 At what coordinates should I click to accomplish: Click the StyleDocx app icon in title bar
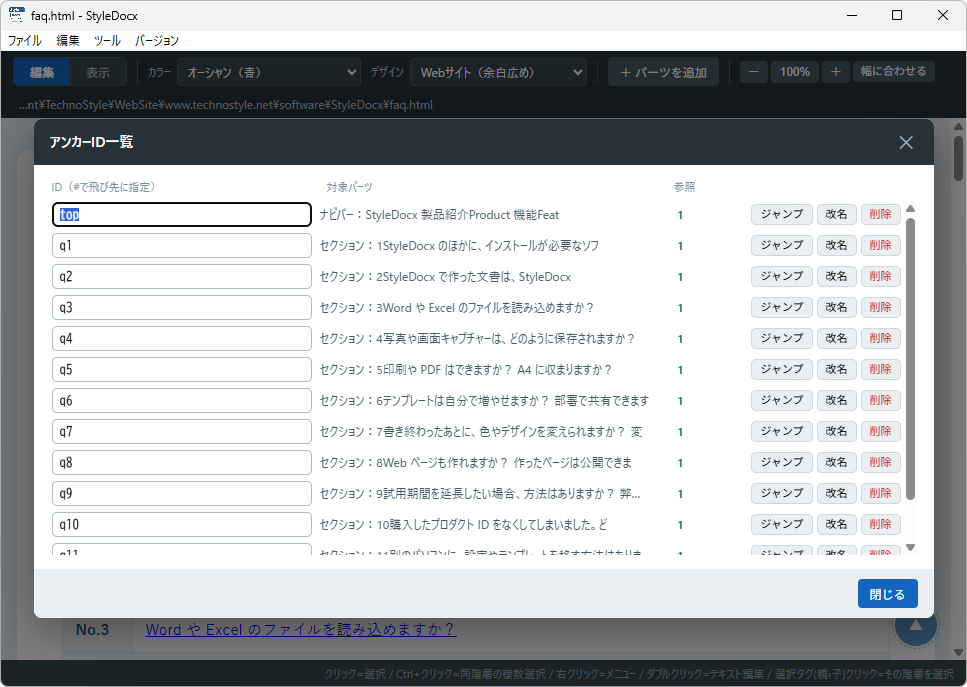point(17,15)
